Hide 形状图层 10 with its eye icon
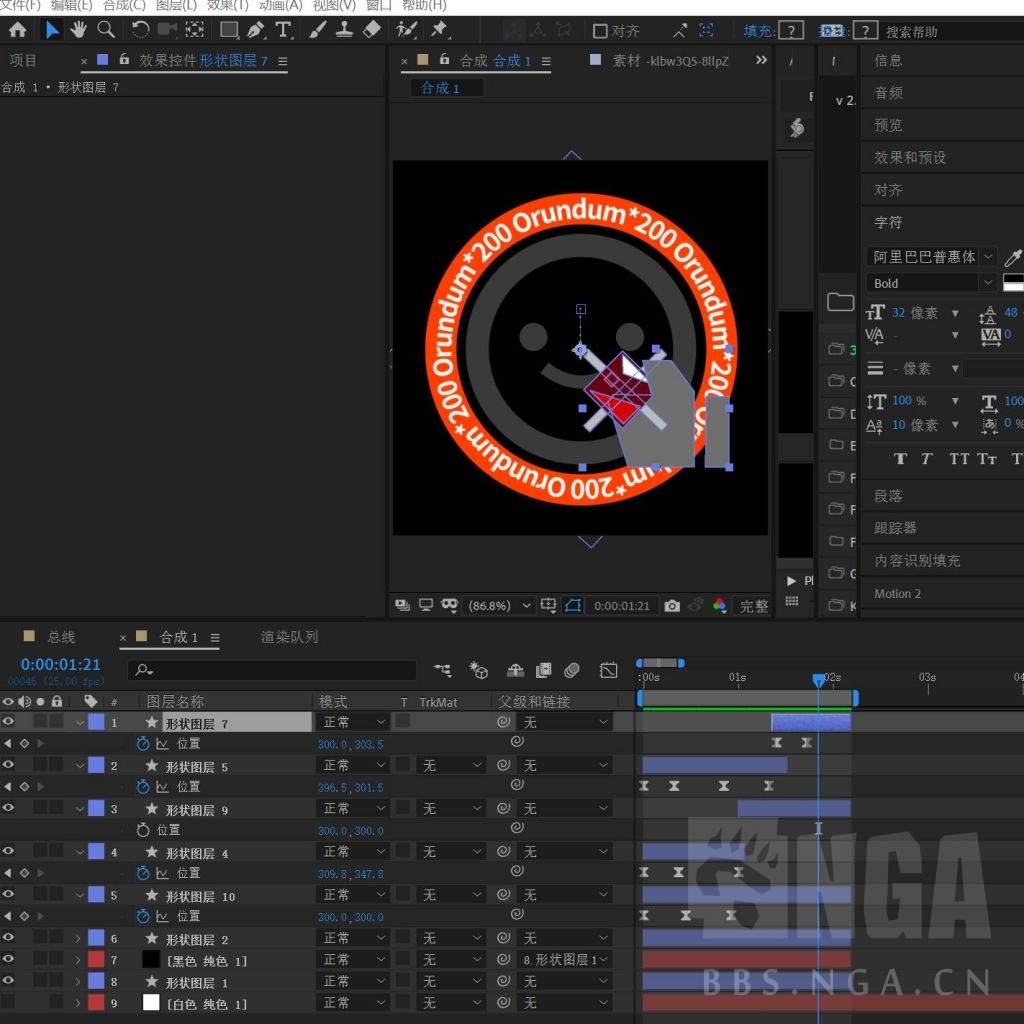Image resolution: width=1024 pixels, height=1024 pixels. click(8, 894)
